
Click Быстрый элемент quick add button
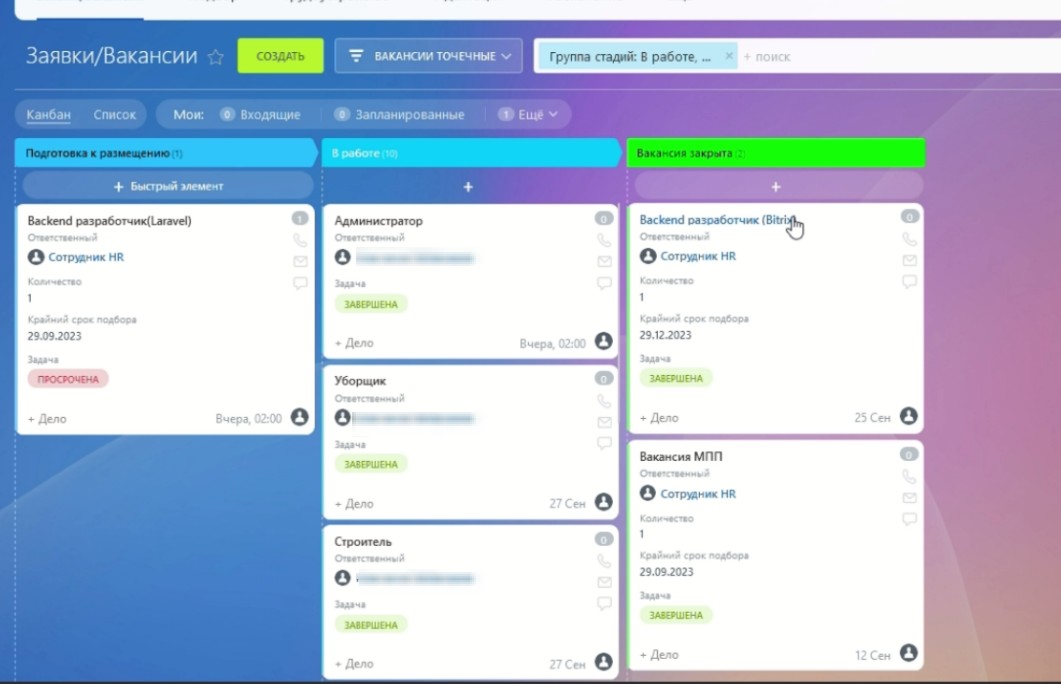(x=168, y=186)
